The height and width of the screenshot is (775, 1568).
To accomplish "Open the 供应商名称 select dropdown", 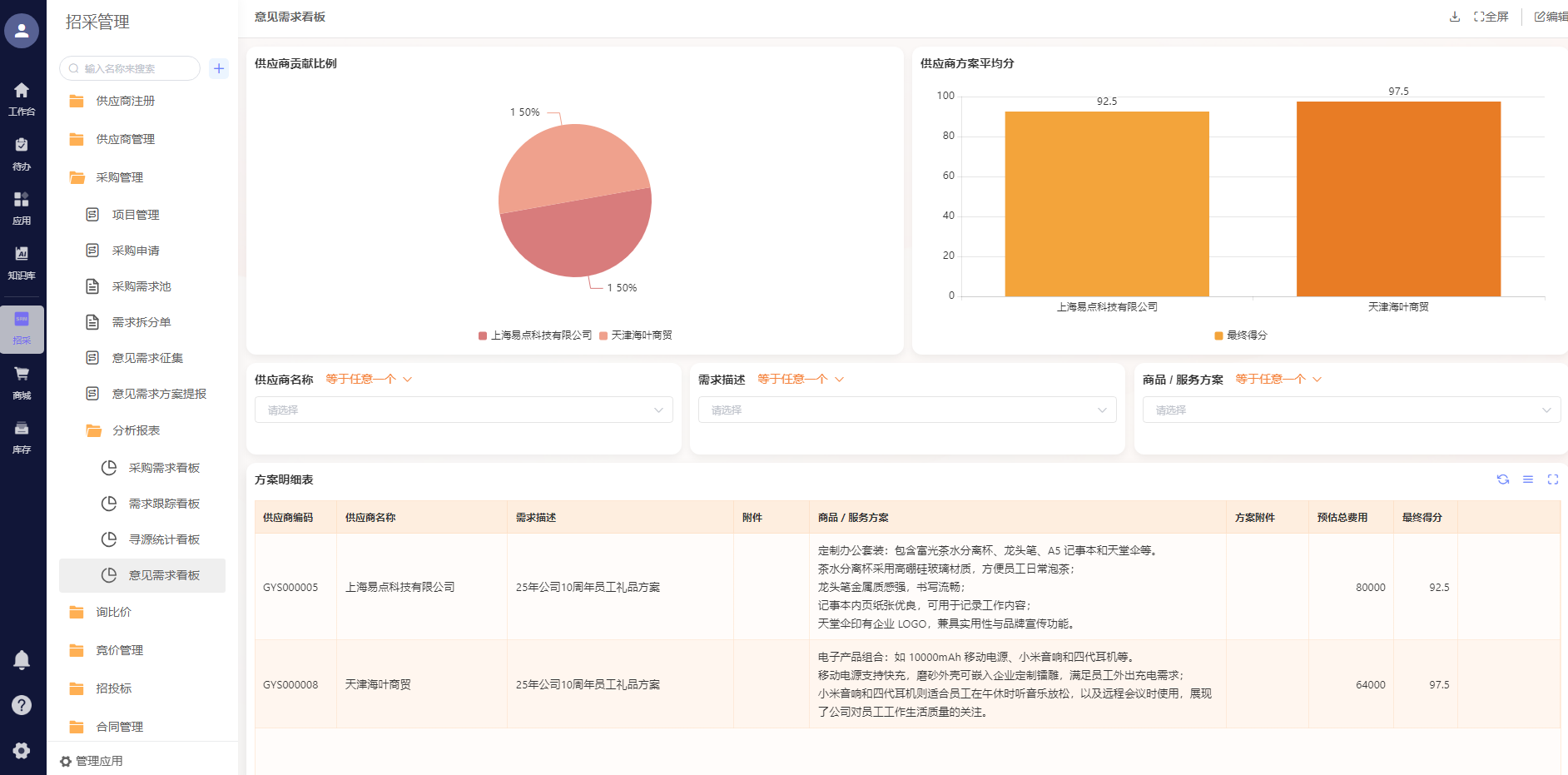I will 464,410.
